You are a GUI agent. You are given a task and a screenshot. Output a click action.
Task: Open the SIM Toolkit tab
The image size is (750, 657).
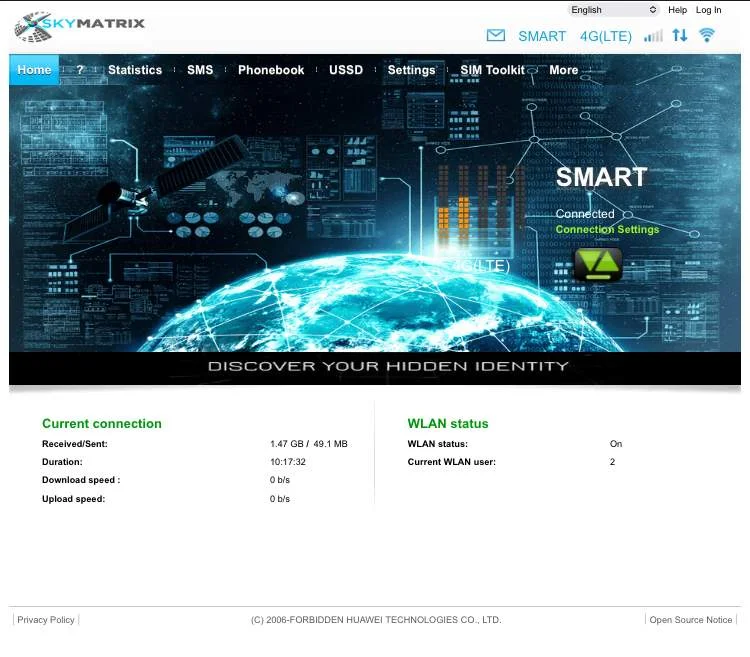493,70
